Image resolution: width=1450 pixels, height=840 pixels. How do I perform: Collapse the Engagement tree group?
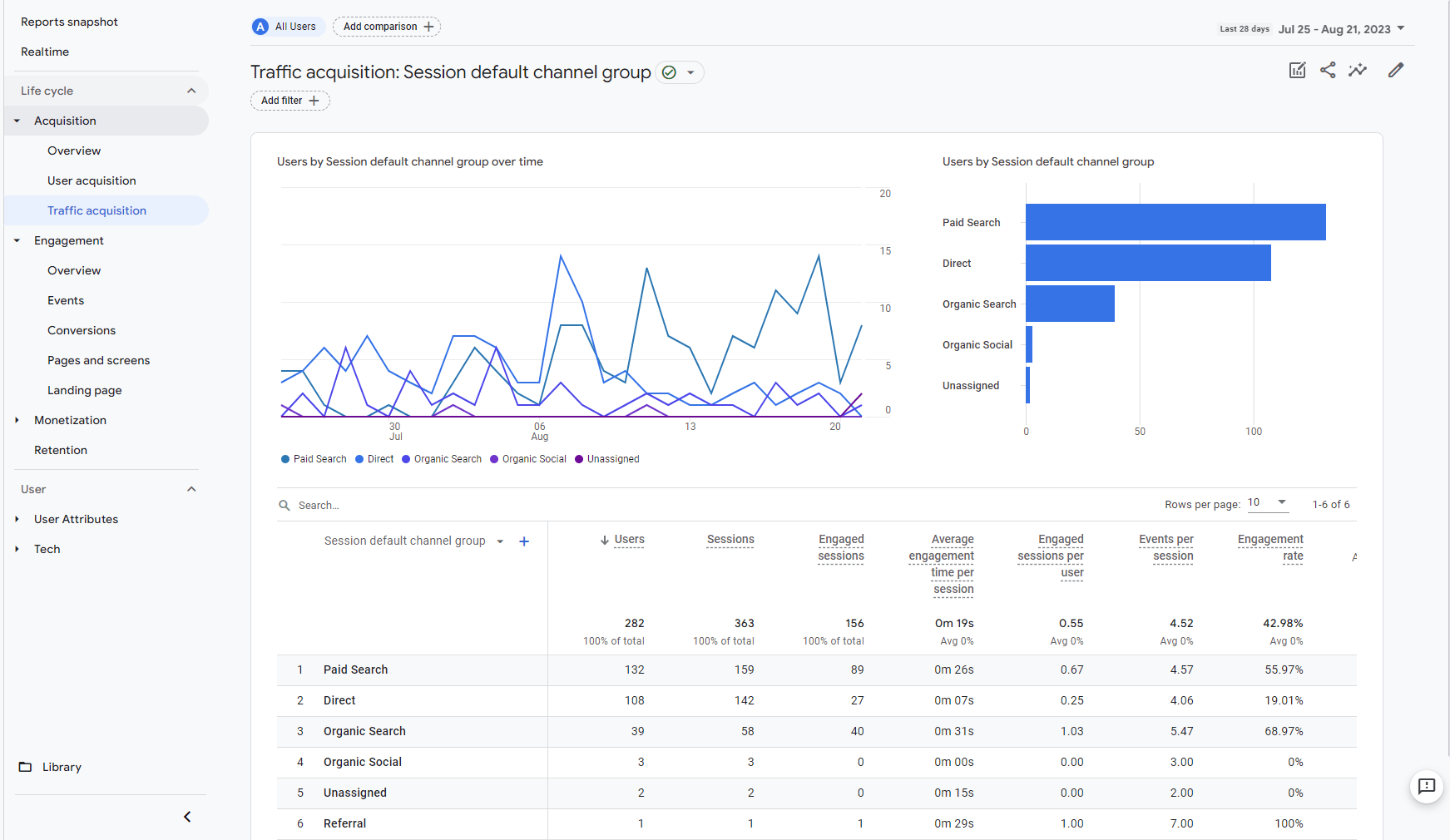[x=17, y=240]
